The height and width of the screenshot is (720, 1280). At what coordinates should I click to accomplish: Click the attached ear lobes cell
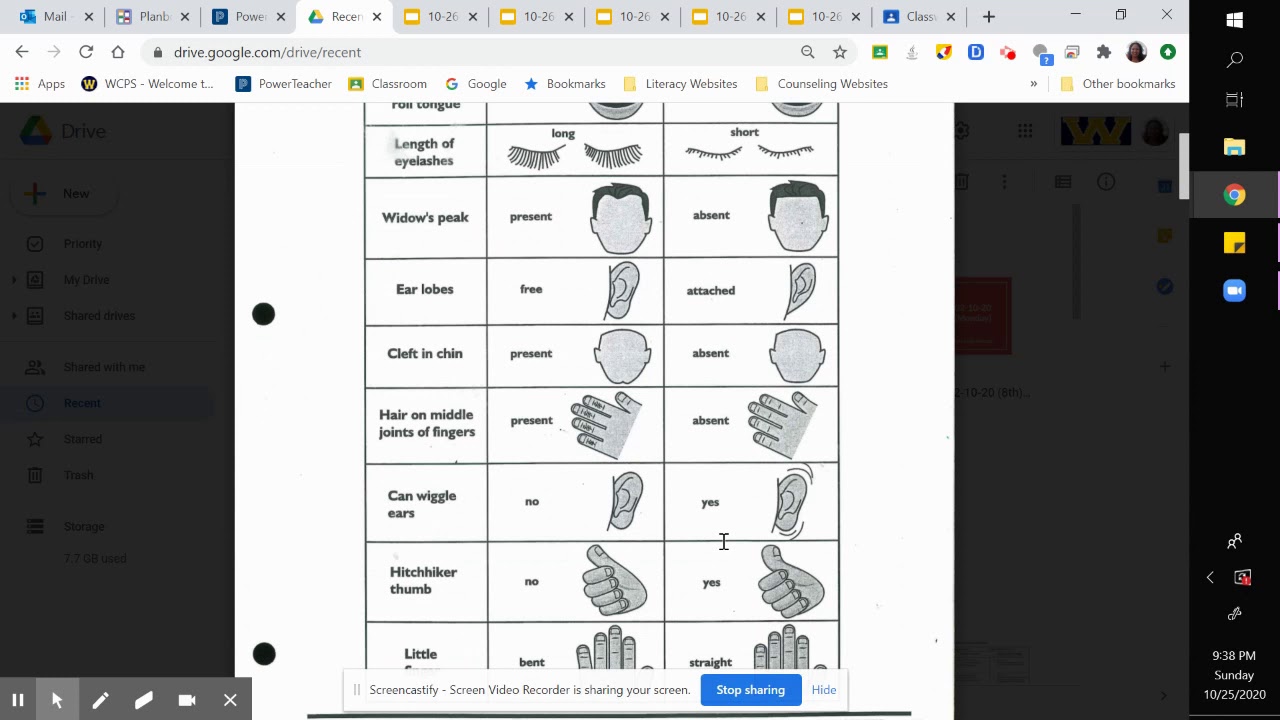(x=751, y=290)
